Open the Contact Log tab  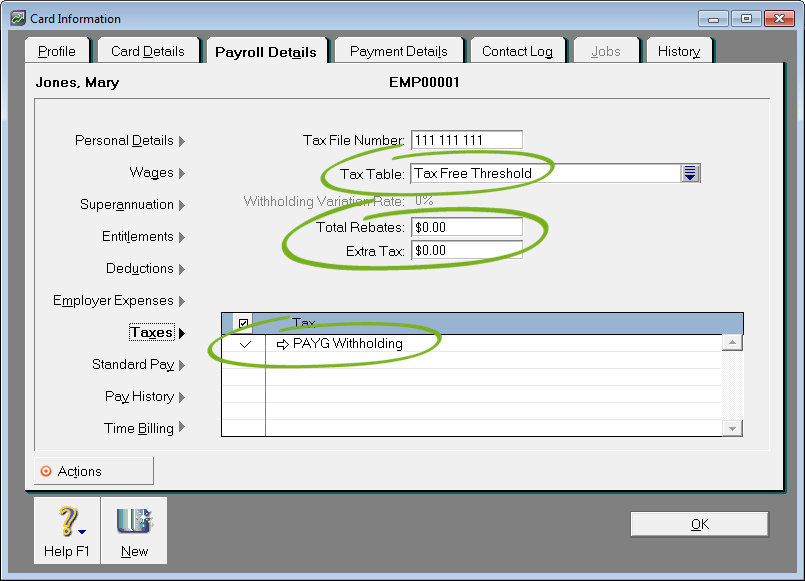517,50
